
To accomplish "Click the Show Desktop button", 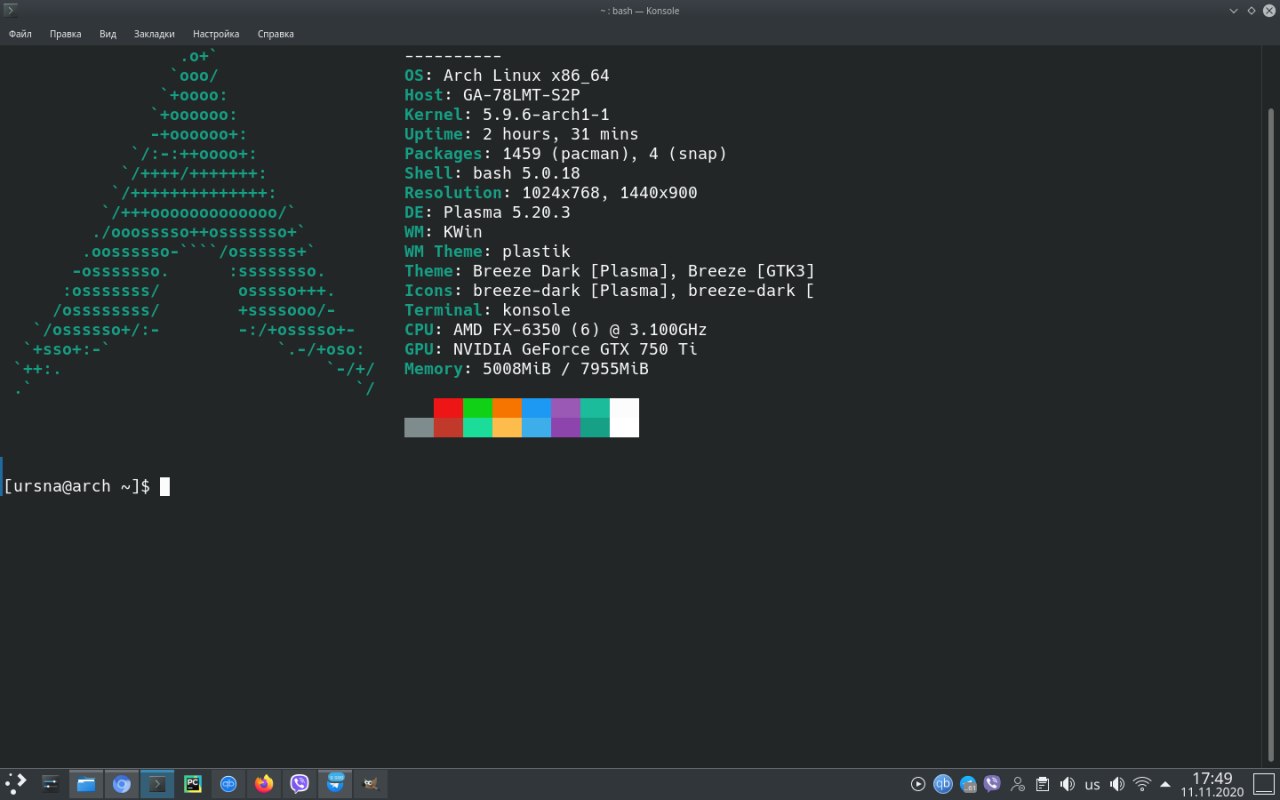I will pyautogui.click(x=1264, y=784).
